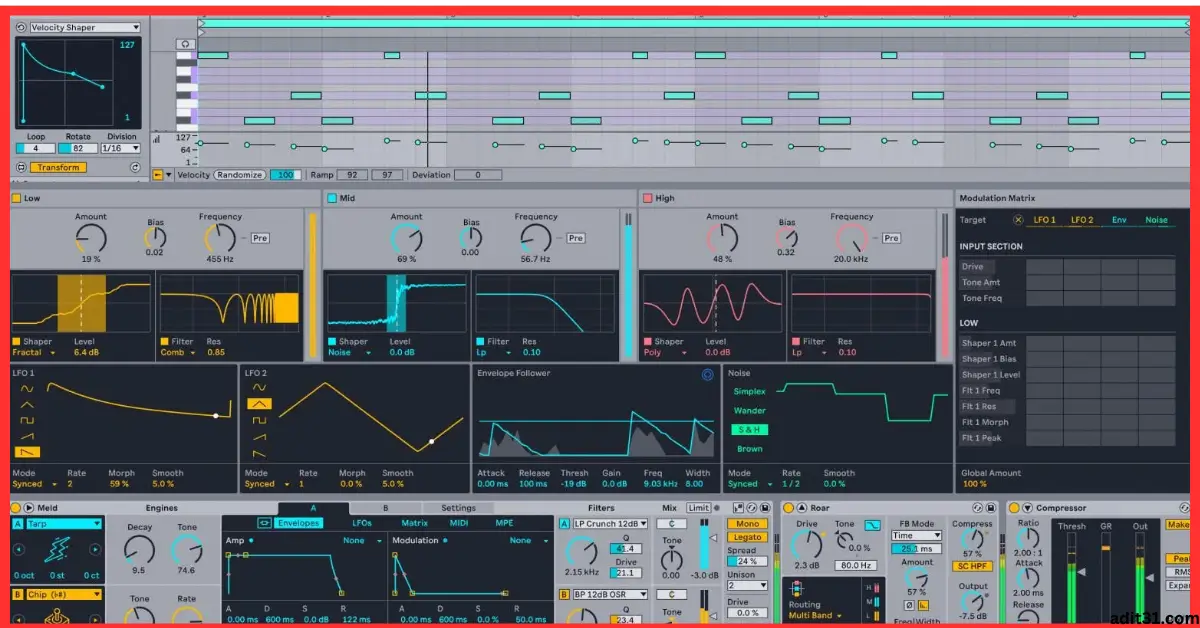Screen dimensions: 1200x628
Task: Click the Pre button in the Low band
Action: 259,238
